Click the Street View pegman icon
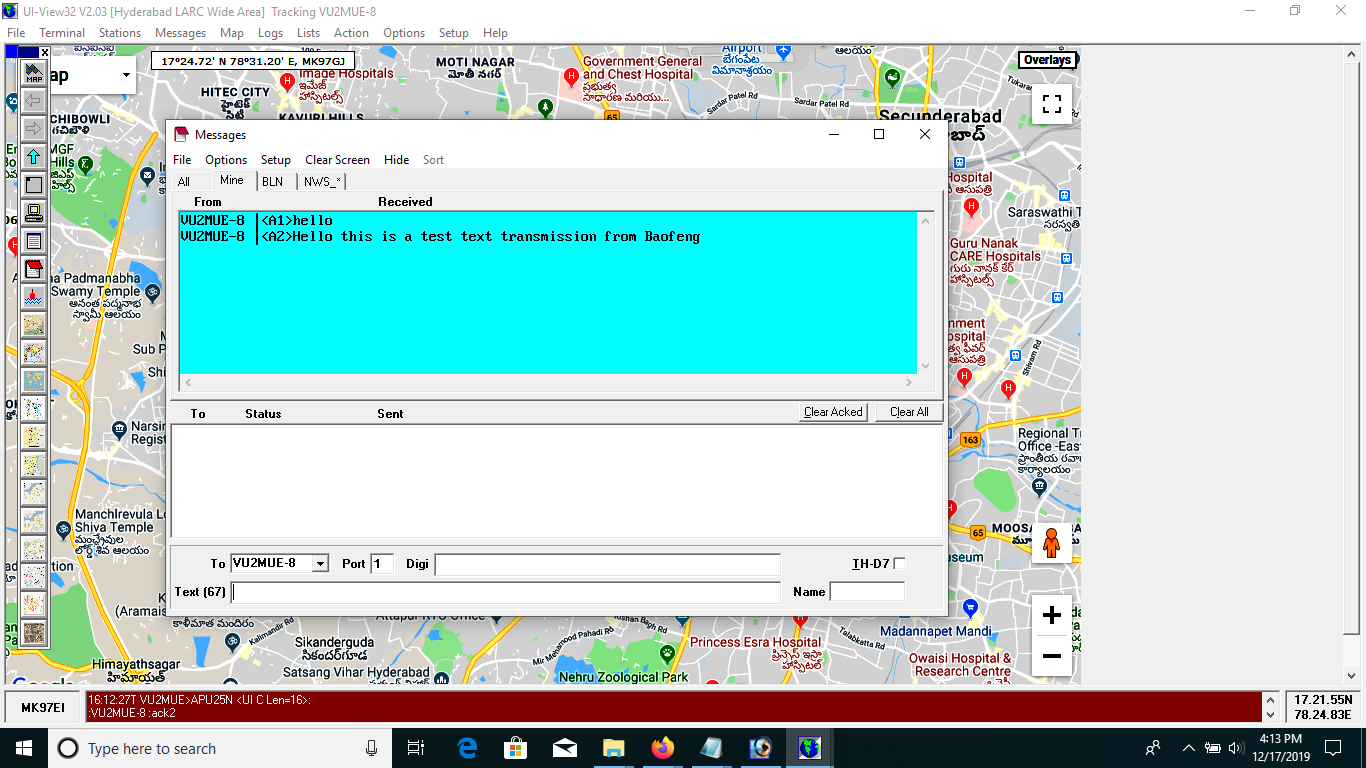 point(1051,543)
